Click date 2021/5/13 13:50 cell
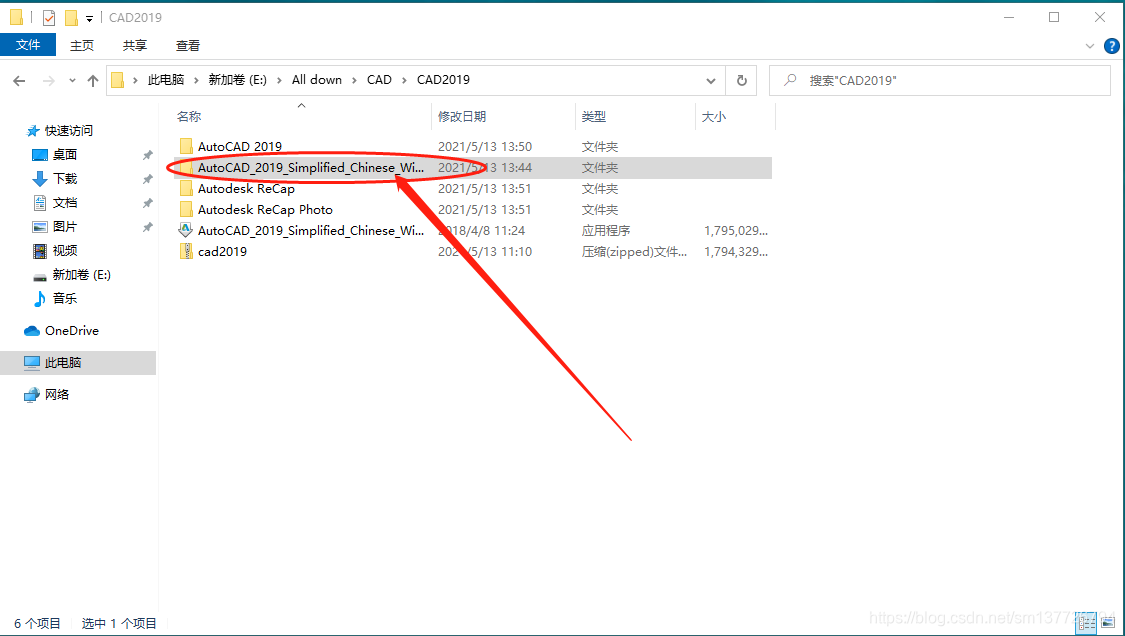This screenshot has height=636, width=1125. 485,146
